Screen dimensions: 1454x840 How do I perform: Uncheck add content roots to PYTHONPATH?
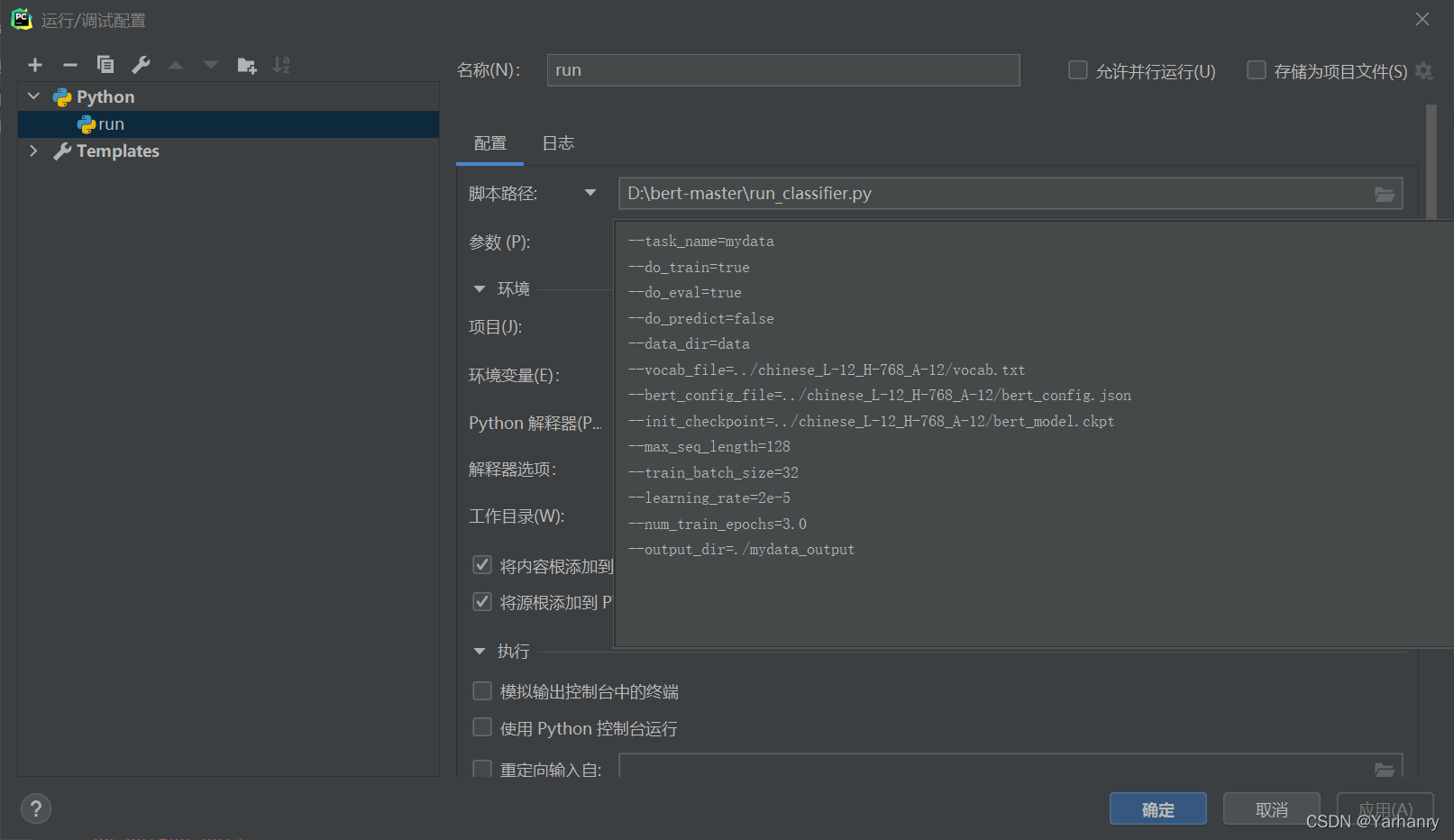pyautogui.click(x=482, y=565)
